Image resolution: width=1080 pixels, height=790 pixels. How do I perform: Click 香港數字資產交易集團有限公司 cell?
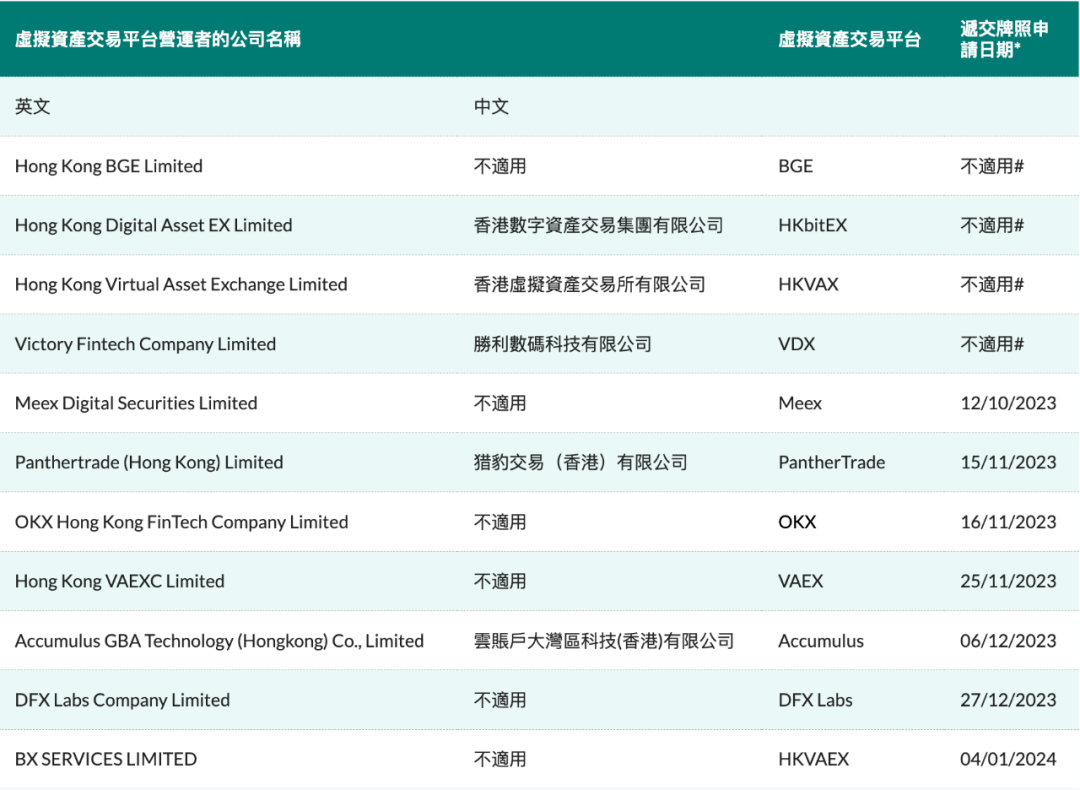tap(599, 225)
